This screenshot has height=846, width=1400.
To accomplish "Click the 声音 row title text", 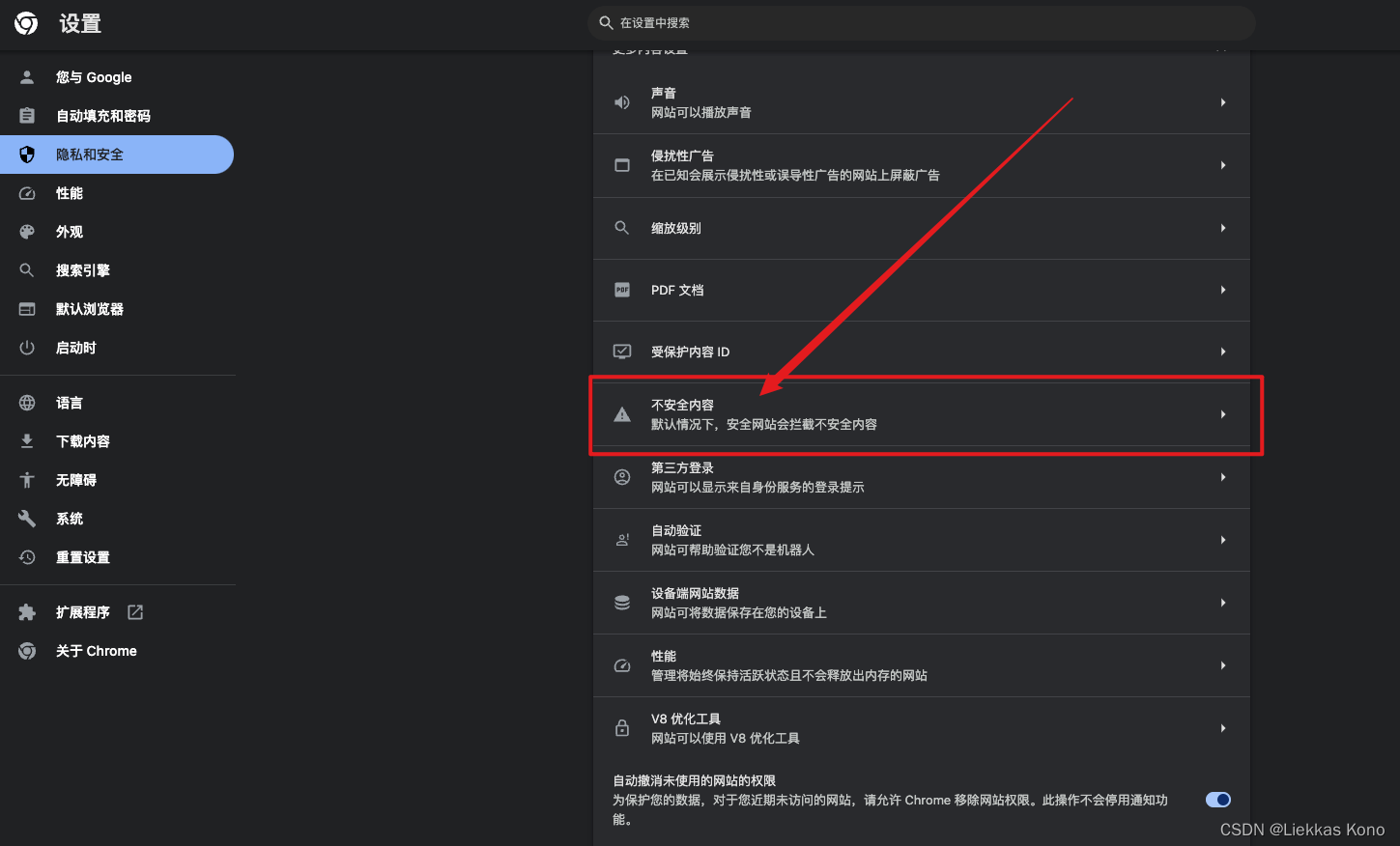I will tap(664, 93).
